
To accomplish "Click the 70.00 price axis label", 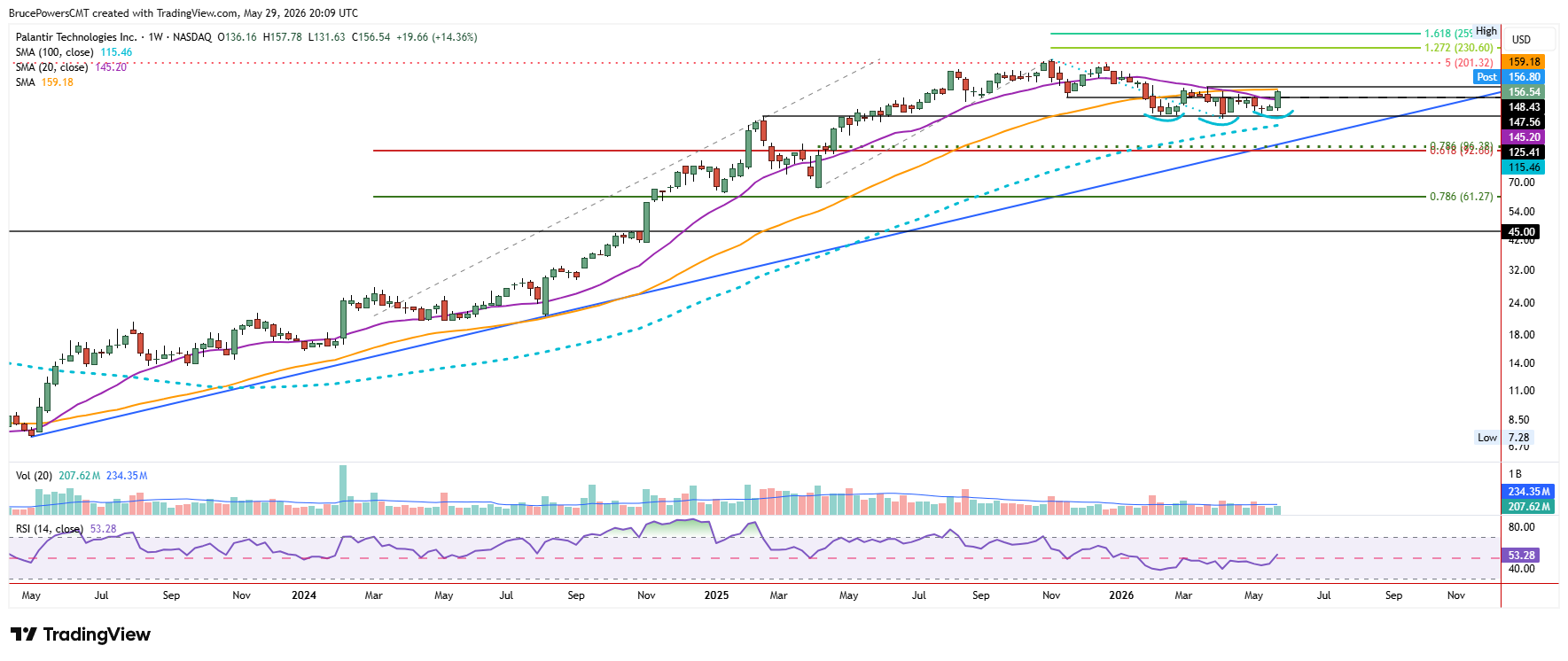I will pyautogui.click(x=1521, y=183).
